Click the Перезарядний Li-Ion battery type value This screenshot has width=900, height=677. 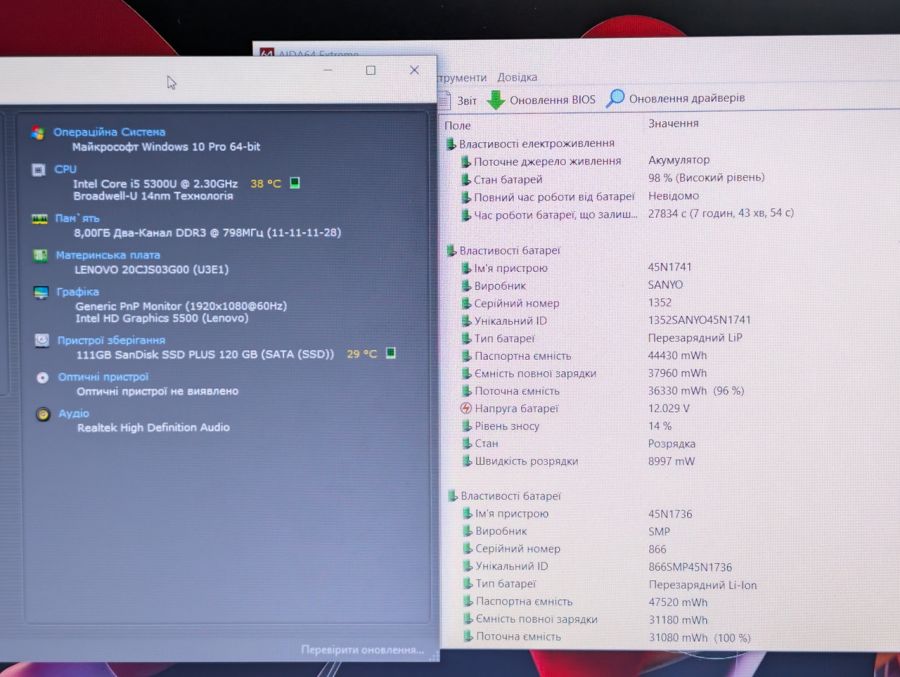(703, 585)
